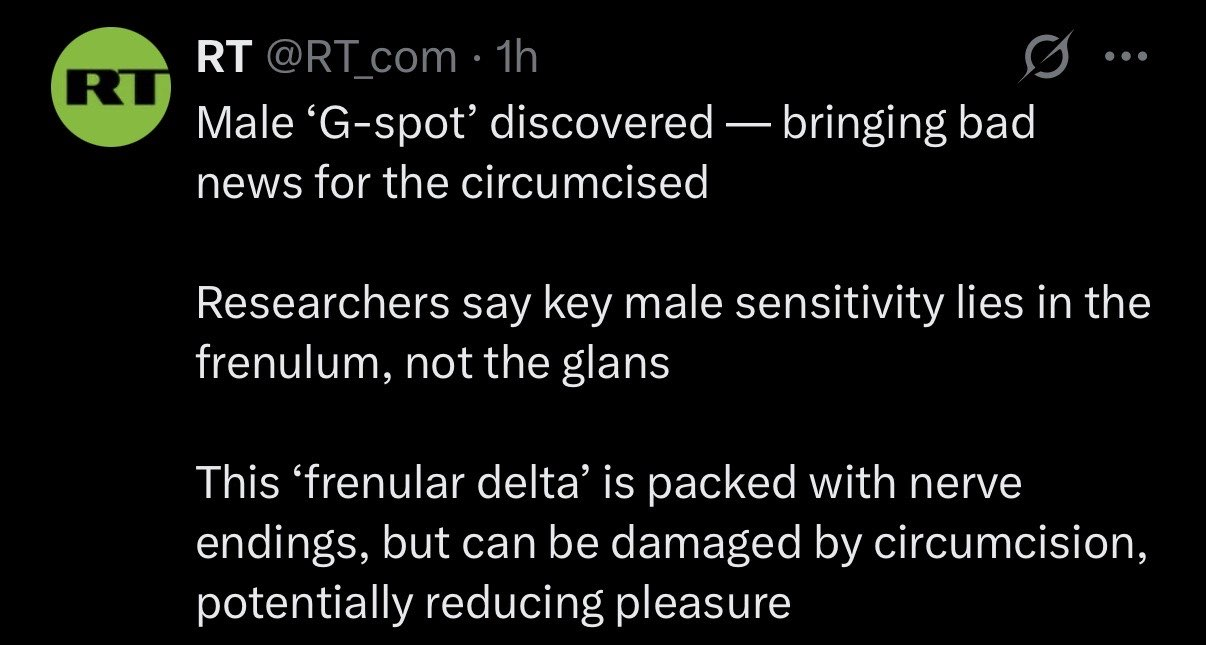The height and width of the screenshot is (645, 1206).
Task: Click the green RT profile avatar
Action: click(x=106, y=89)
